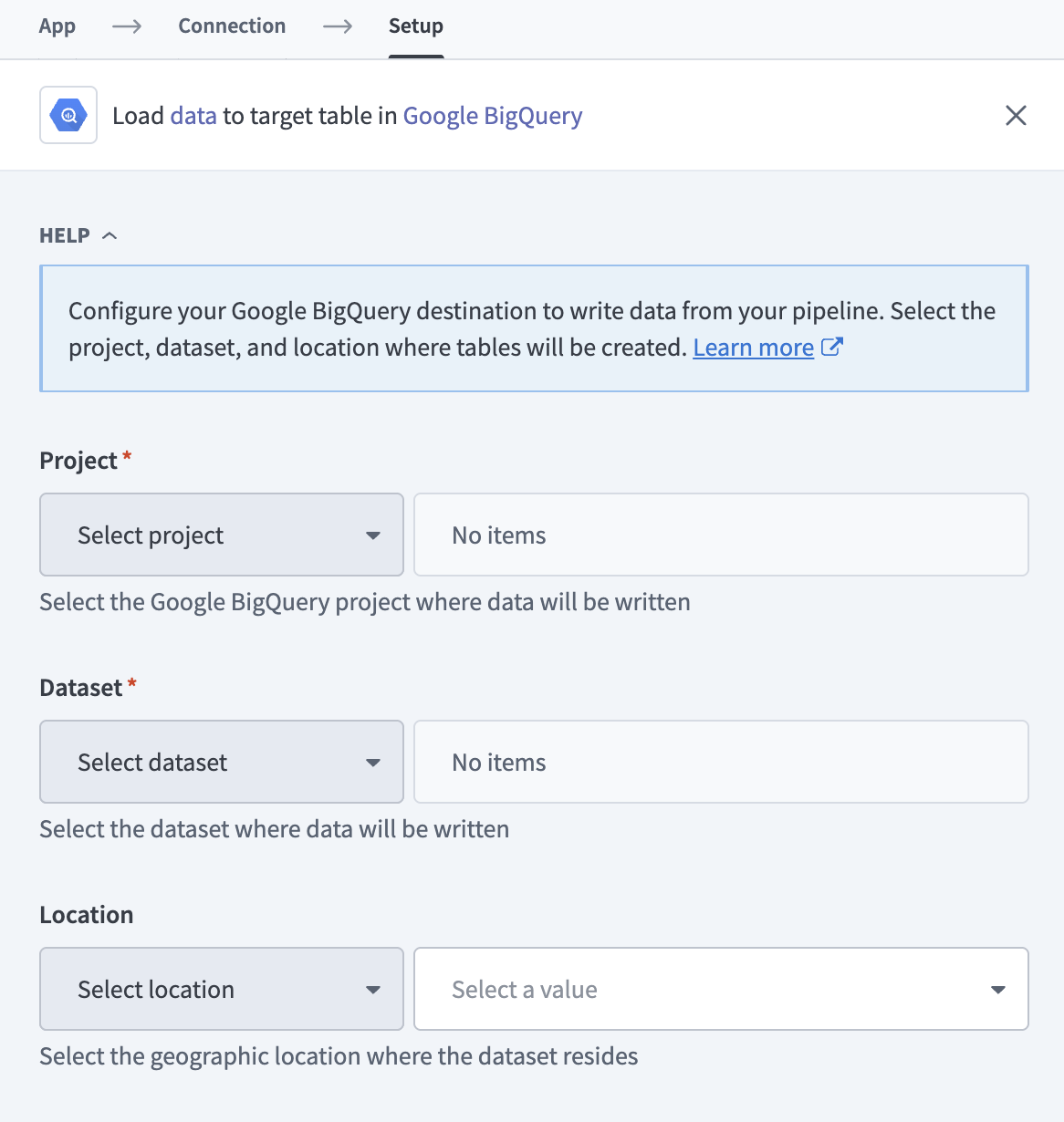
Task: Switch to the App step
Action: 57,26
